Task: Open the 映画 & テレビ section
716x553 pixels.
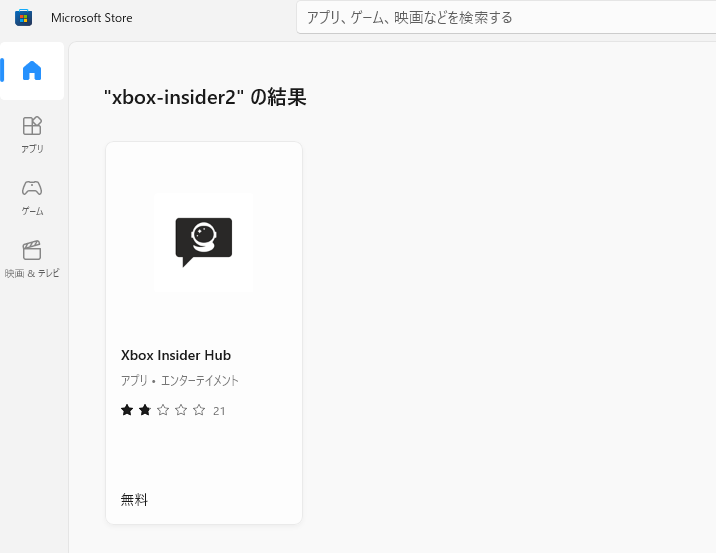Action: (x=32, y=259)
